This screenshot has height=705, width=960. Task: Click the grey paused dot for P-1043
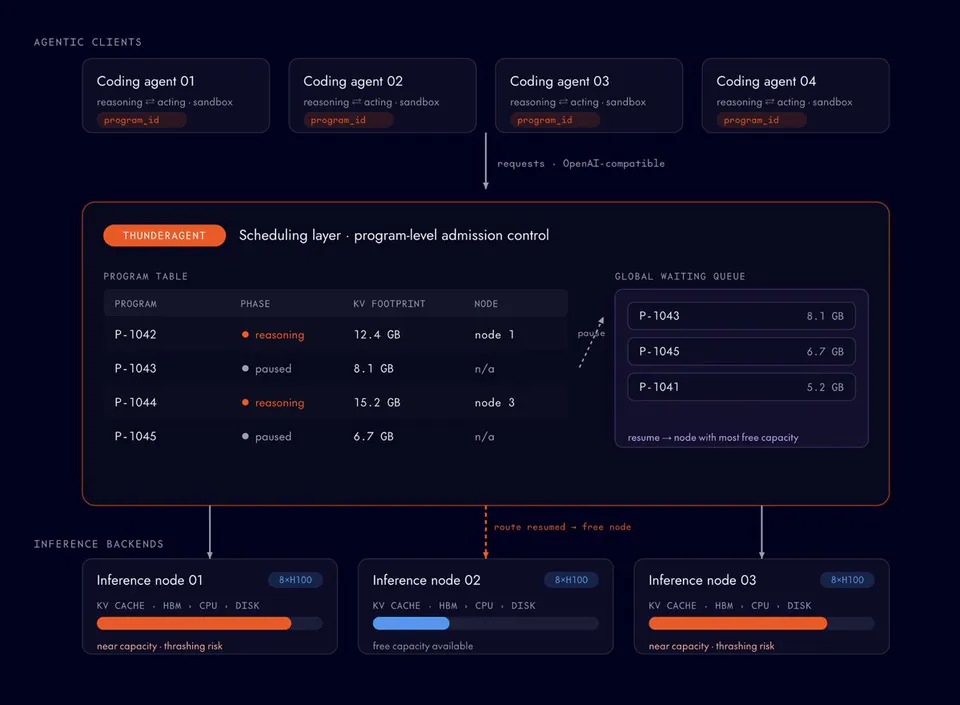pyautogui.click(x=245, y=368)
